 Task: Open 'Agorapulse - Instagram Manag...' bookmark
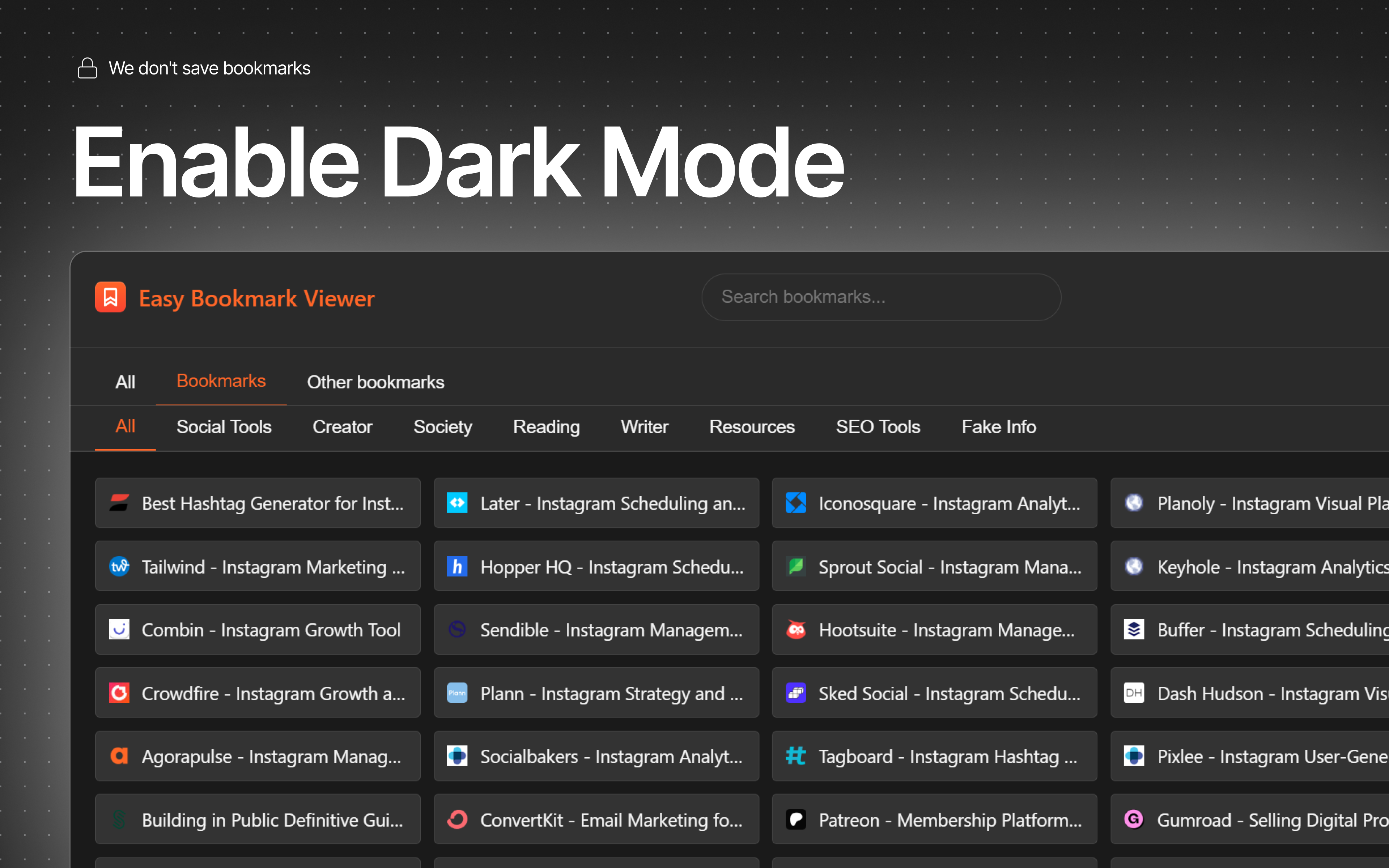click(258, 756)
